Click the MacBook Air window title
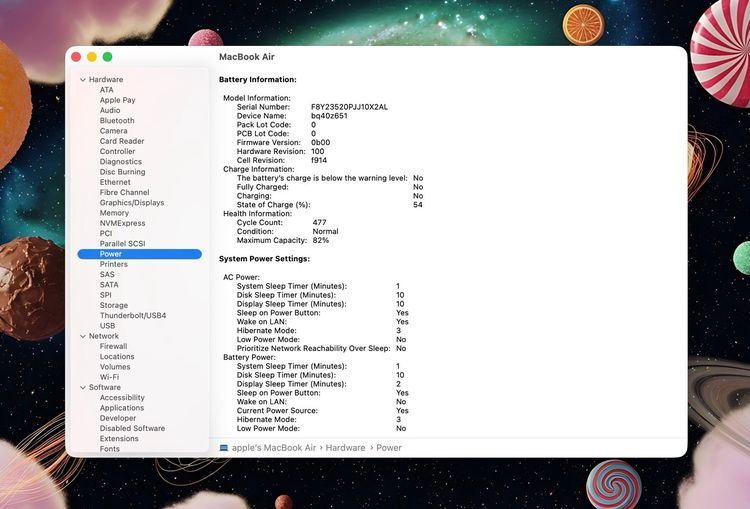The width and height of the screenshot is (750, 509). (247, 57)
